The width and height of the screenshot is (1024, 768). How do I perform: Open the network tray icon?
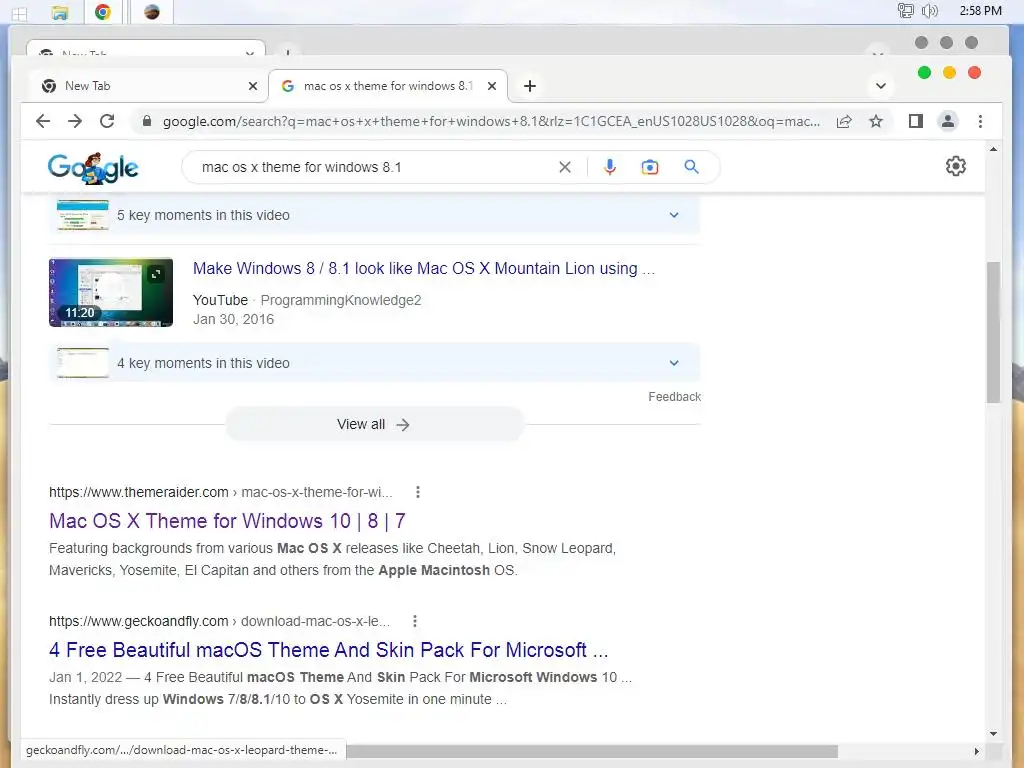[905, 10]
